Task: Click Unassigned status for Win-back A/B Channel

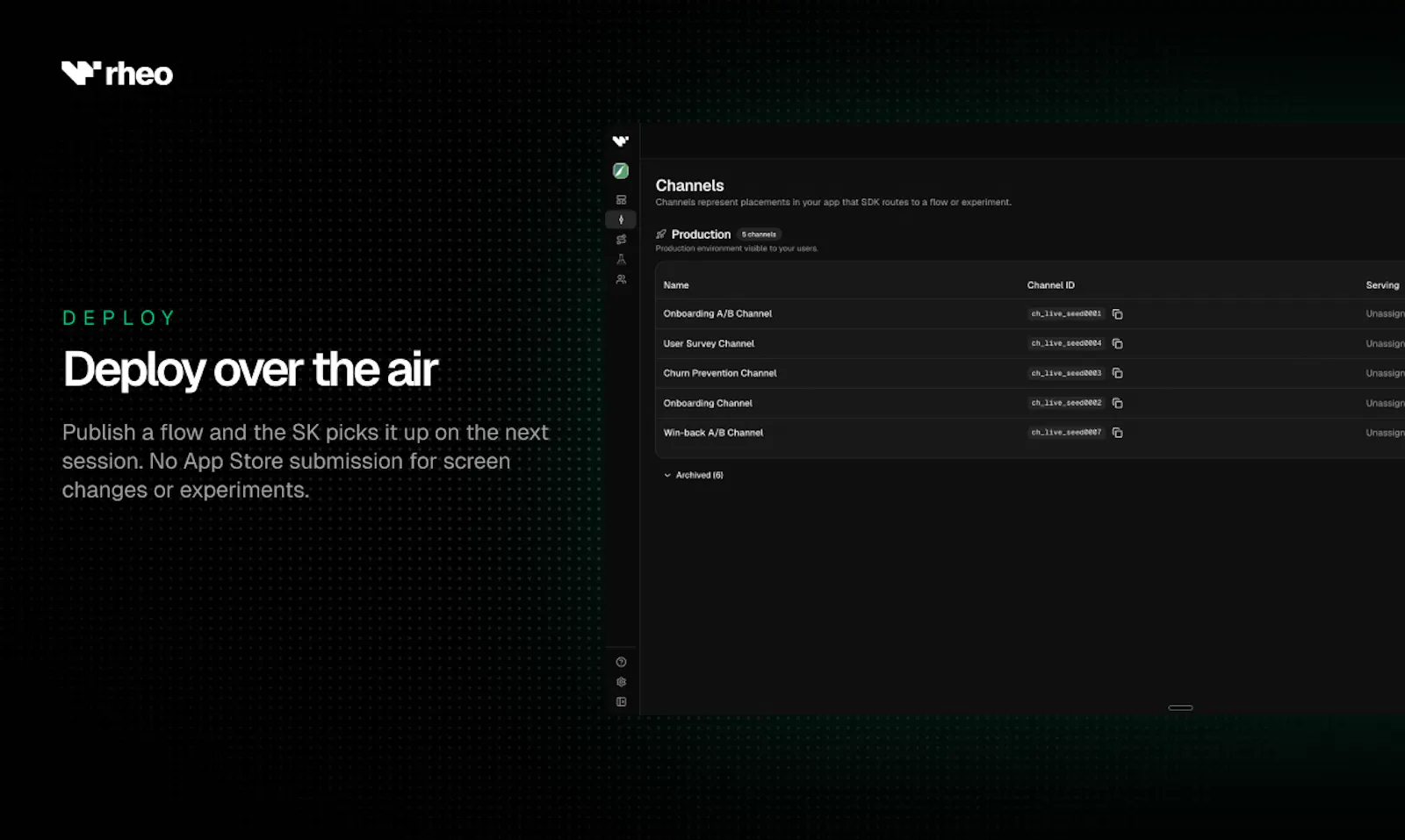Action: pyautogui.click(x=1386, y=433)
